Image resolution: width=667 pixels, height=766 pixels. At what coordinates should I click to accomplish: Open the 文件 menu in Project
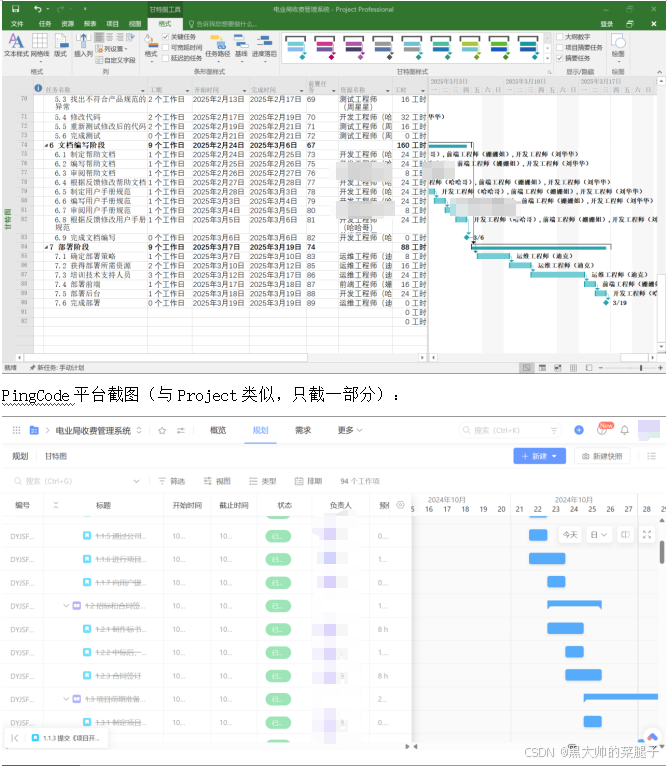[17, 23]
